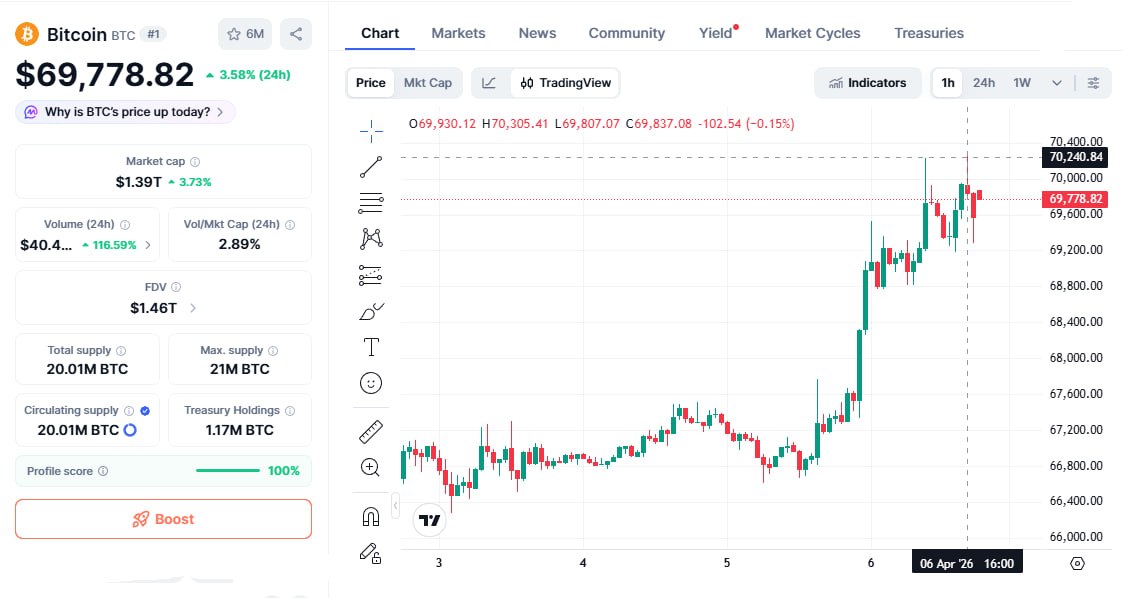1123x598 pixels.
Task: Switch to the Market Cycles tab
Action: [812, 33]
